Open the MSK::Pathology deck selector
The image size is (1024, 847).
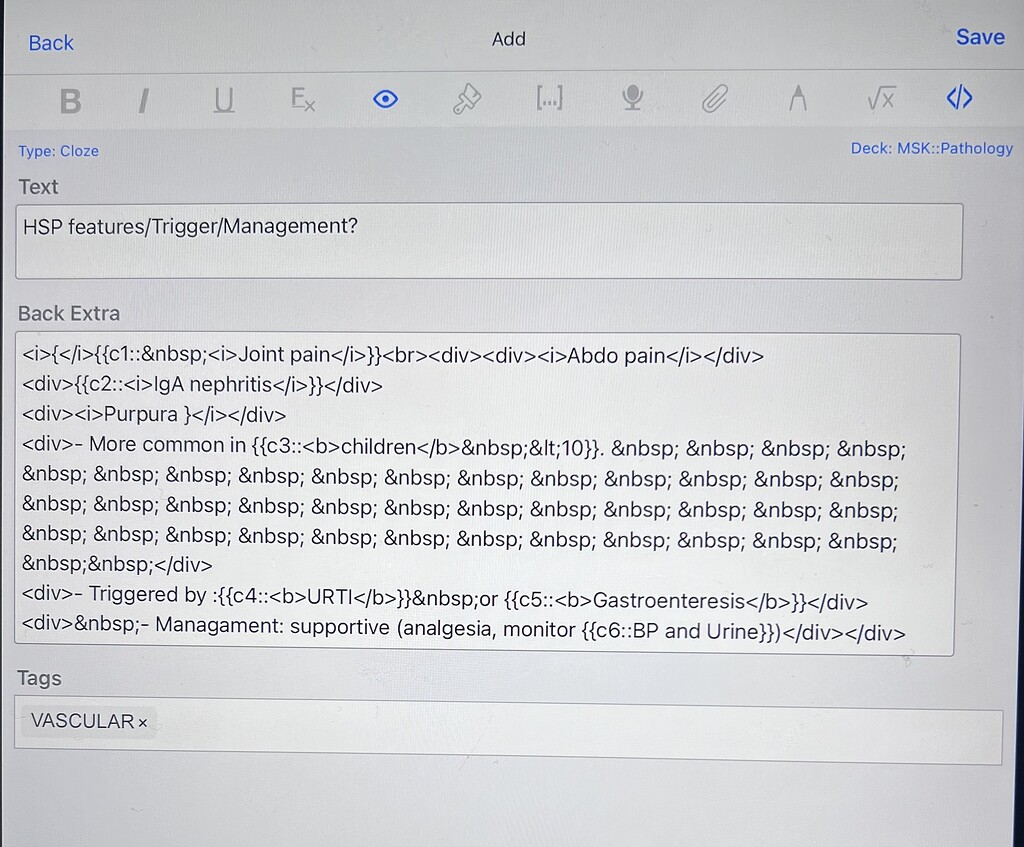coord(931,148)
